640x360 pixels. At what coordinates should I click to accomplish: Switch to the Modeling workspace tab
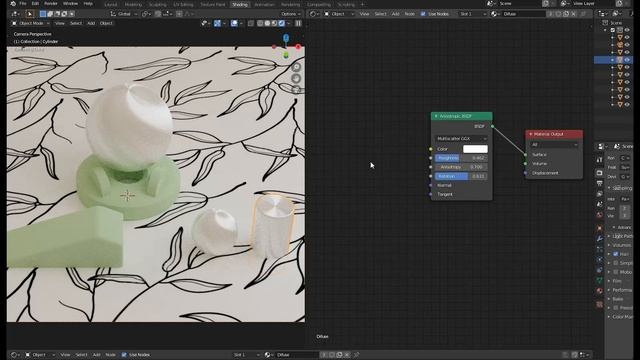pyautogui.click(x=133, y=4)
